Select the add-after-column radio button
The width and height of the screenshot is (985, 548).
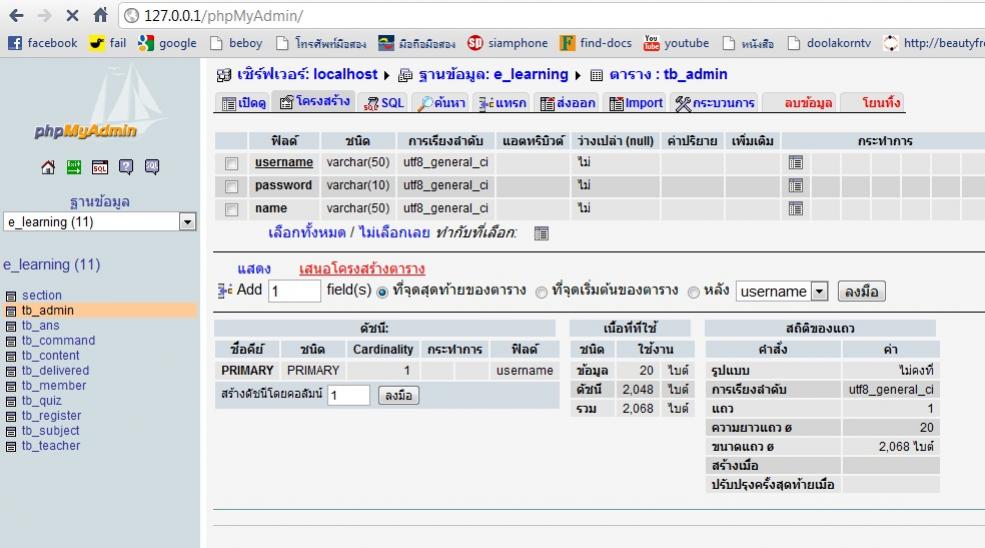point(694,292)
